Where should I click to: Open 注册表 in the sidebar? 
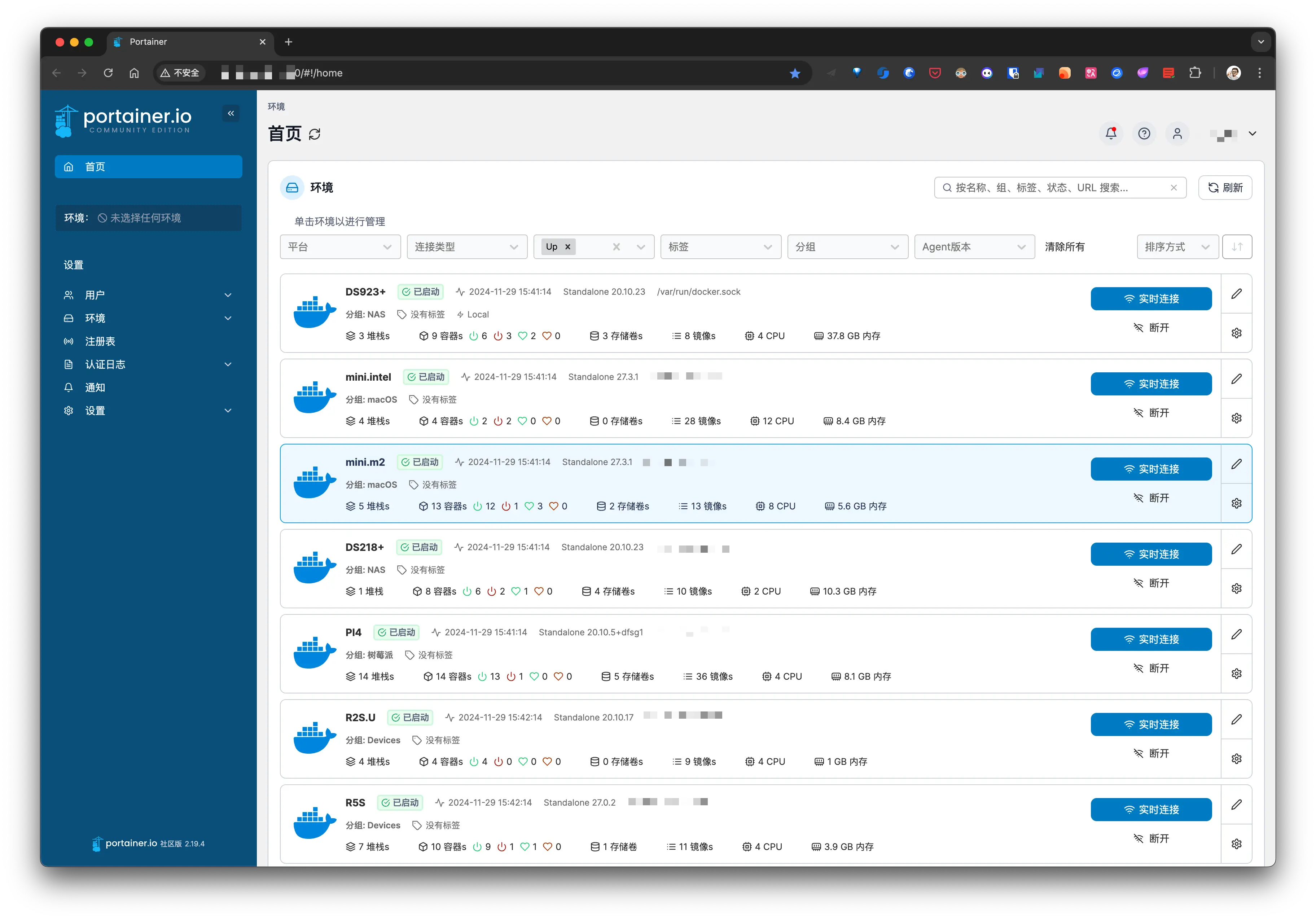click(100, 342)
